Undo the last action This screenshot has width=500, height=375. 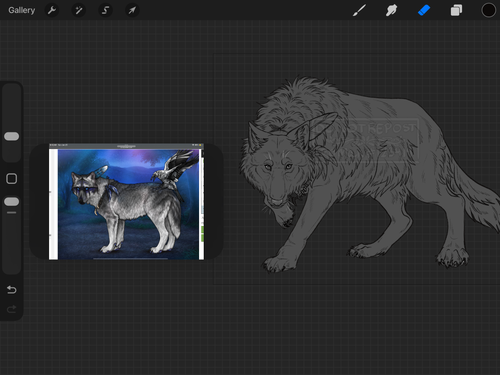click(x=12, y=290)
